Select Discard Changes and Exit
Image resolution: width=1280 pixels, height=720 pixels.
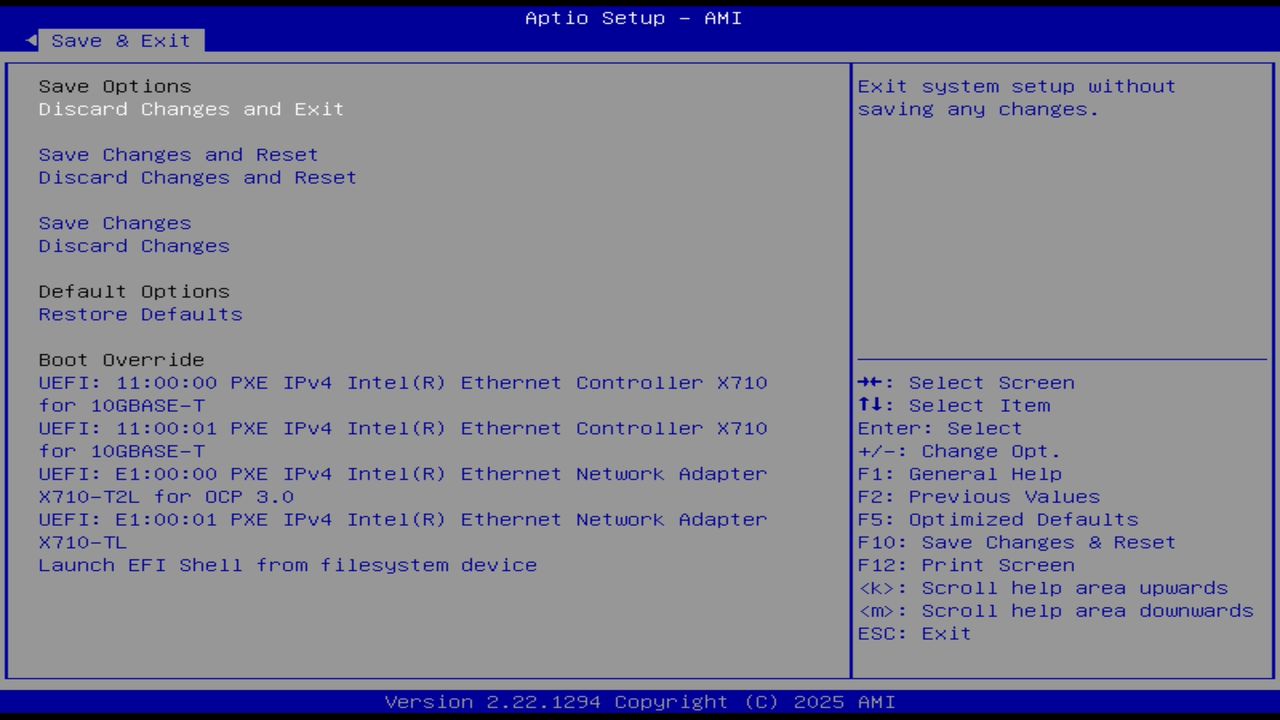[190, 109]
